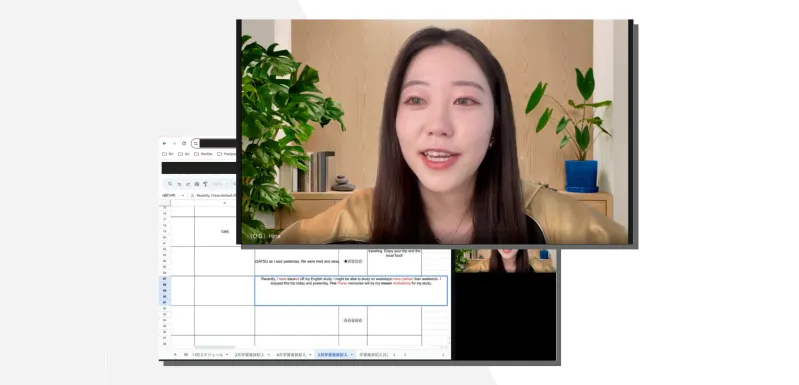Reload the page with the refresh icon
799x385 pixels.
pos(184,144)
